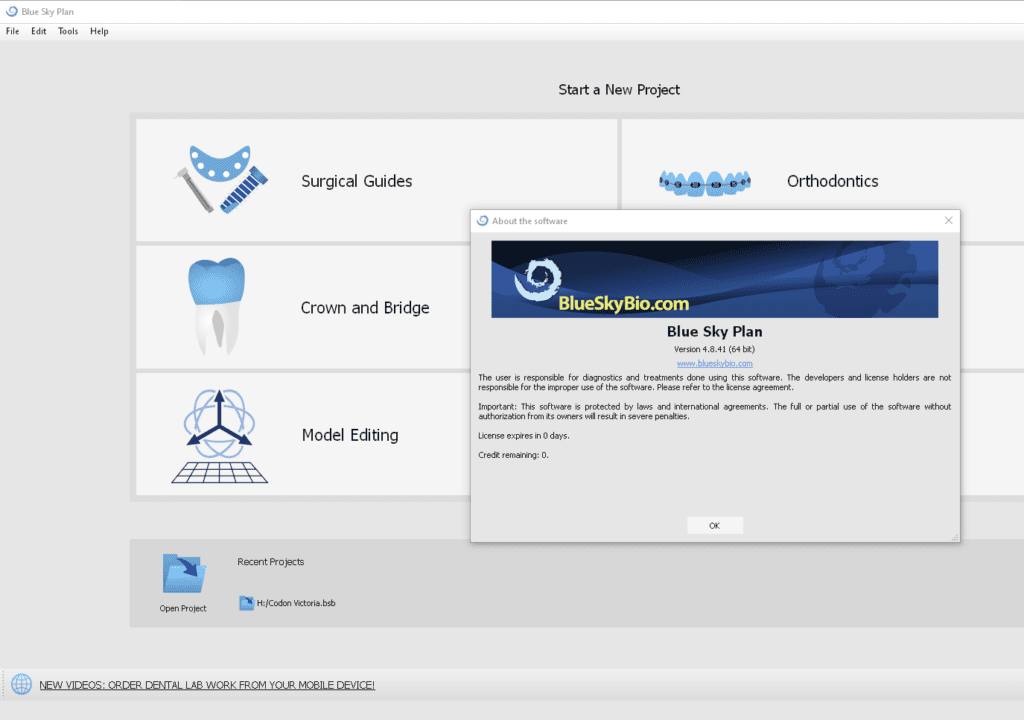Follow the www.blueskybio.com link
The width and height of the screenshot is (1024, 720).
pos(714,364)
